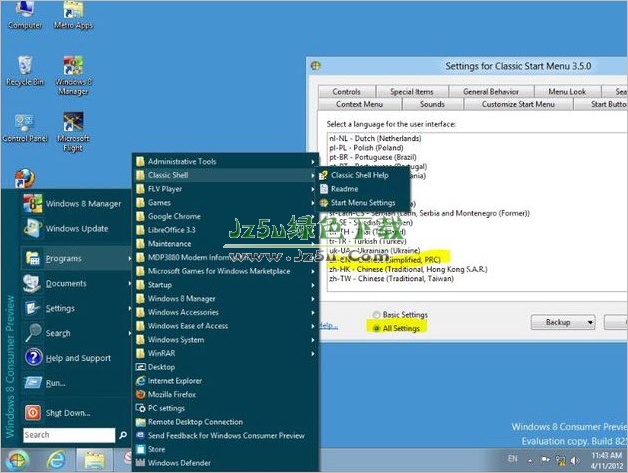
Task: Switch to the Special Items tab
Action: (x=412, y=92)
